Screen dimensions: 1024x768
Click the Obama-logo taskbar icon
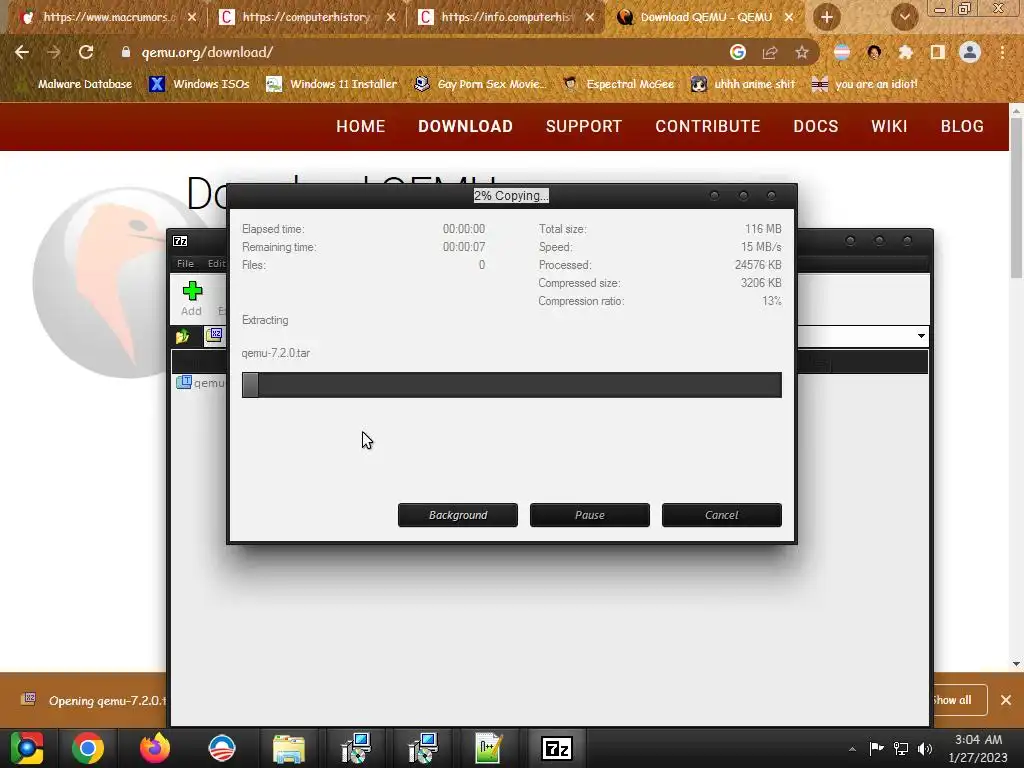(x=222, y=748)
